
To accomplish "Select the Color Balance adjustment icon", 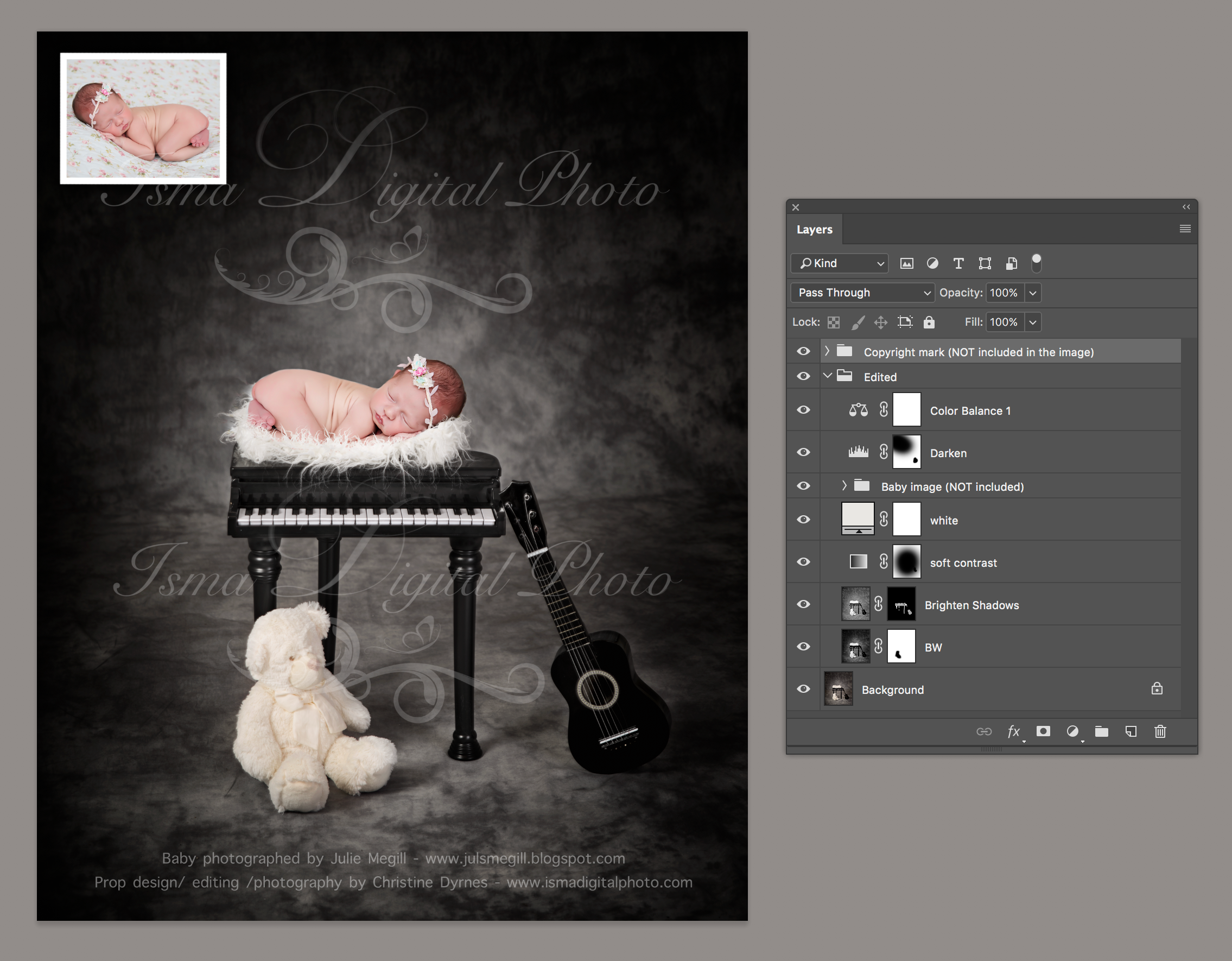I will click(859, 410).
